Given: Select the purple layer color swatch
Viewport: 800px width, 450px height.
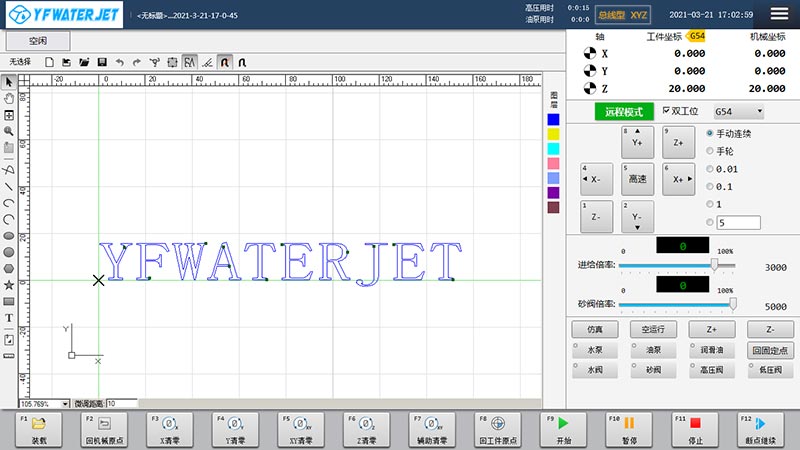Looking at the screenshot, I should point(553,192).
